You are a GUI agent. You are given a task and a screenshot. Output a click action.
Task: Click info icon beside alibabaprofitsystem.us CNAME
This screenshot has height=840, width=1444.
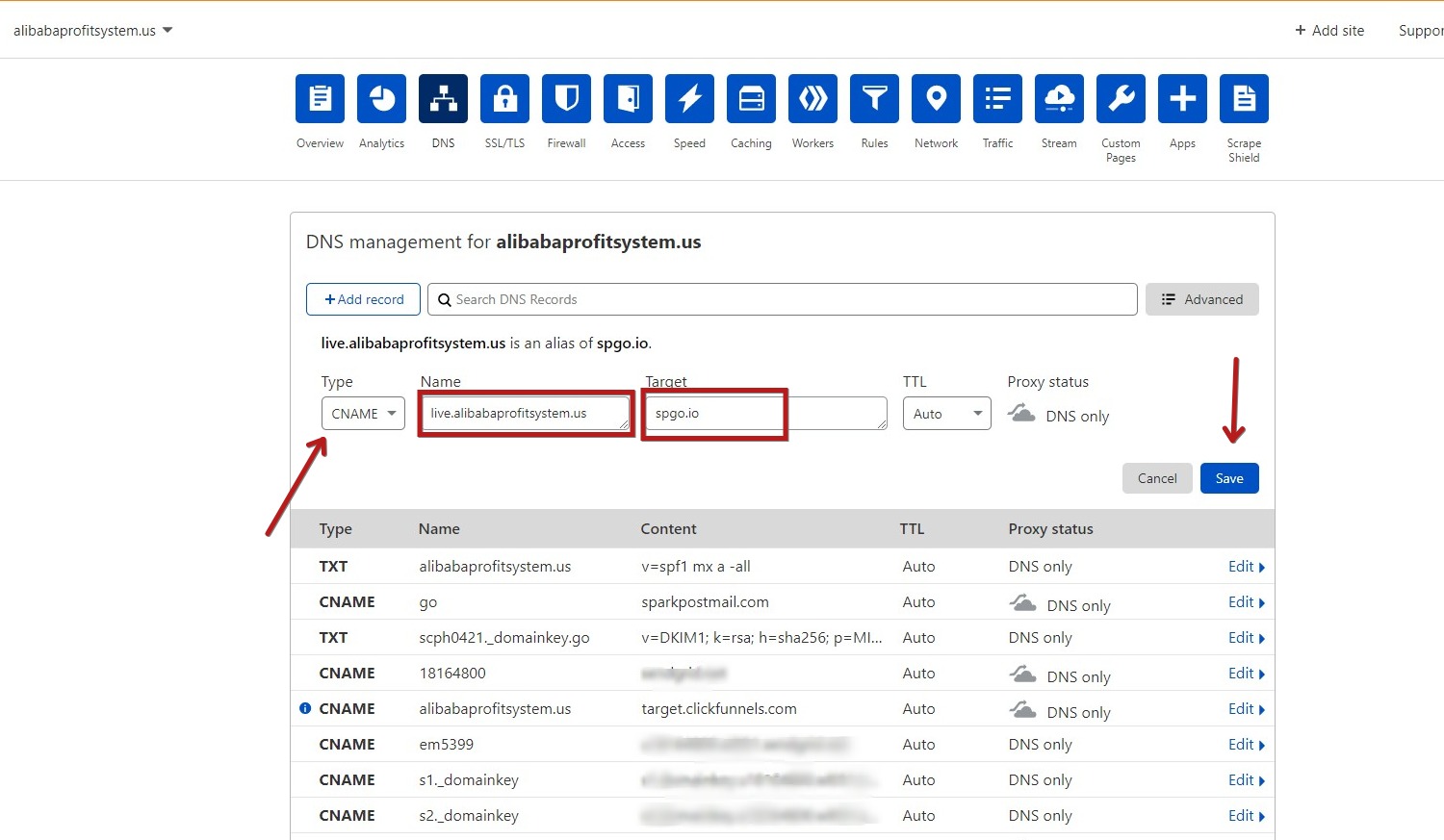pyautogui.click(x=305, y=708)
